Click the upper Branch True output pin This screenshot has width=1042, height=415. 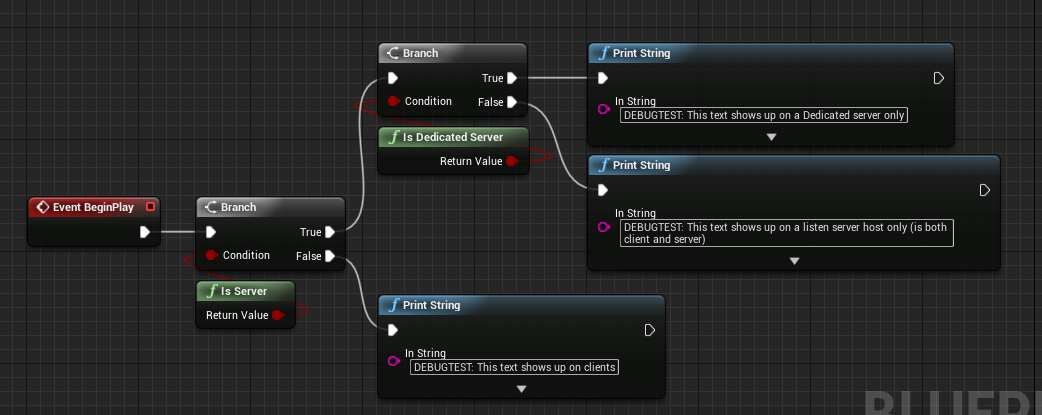(x=511, y=78)
